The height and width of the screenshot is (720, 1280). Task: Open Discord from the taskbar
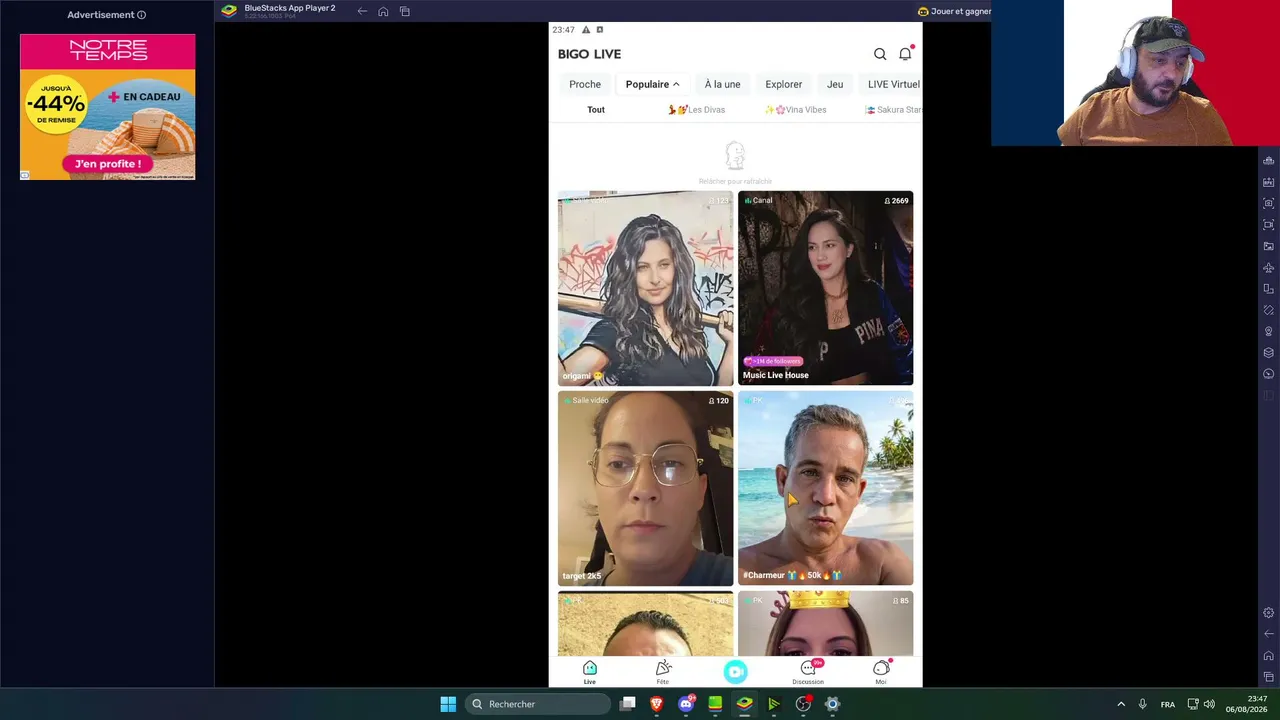pyautogui.click(x=686, y=704)
